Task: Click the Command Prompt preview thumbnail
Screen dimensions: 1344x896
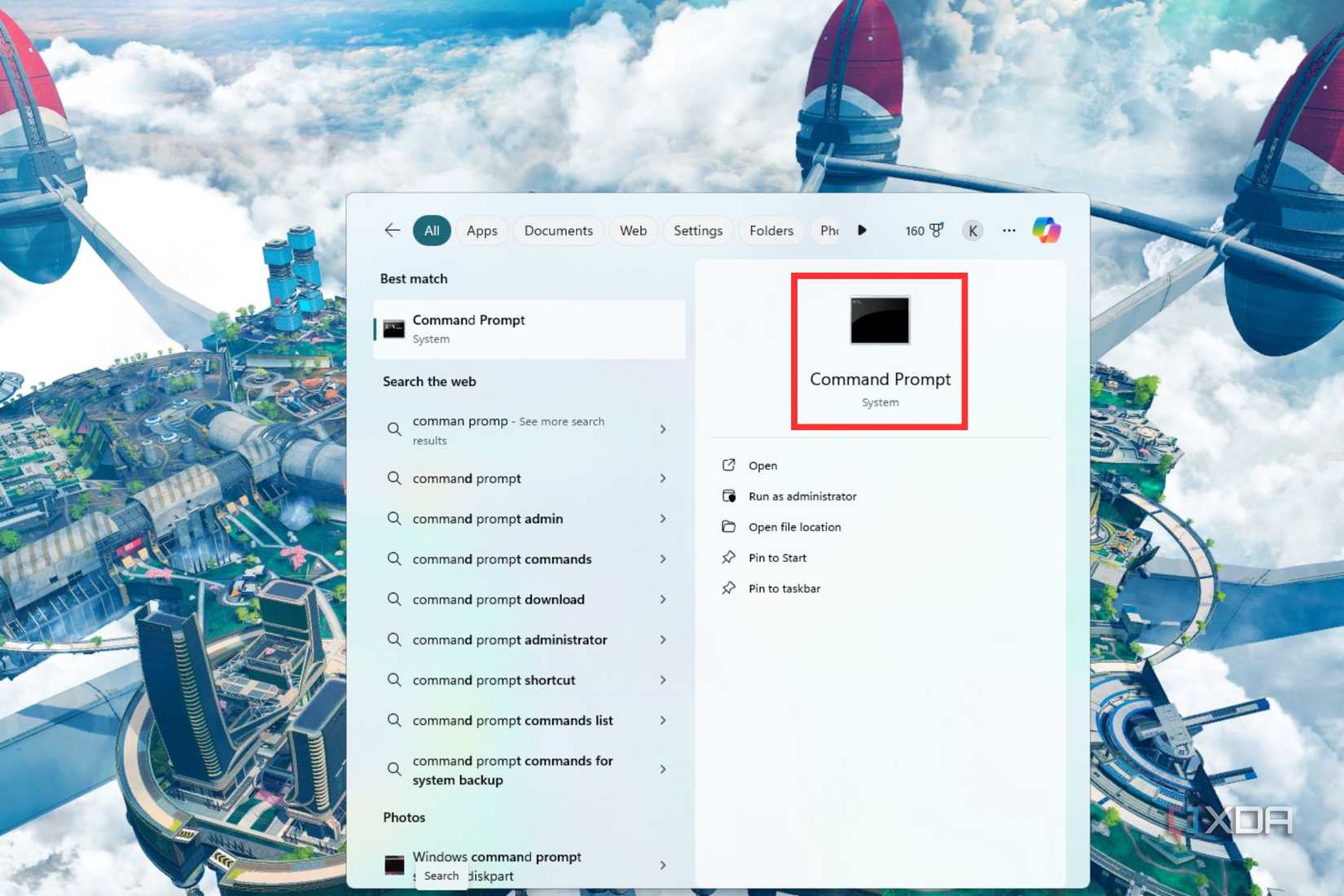Action: click(880, 320)
